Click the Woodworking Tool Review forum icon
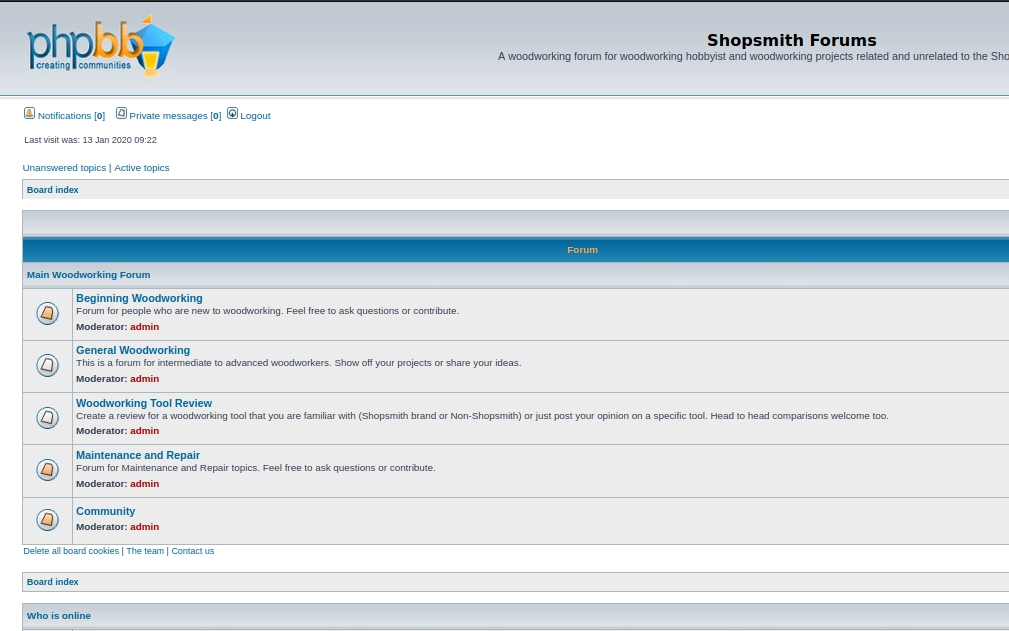 pyautogui.click(x=47, y=417)
